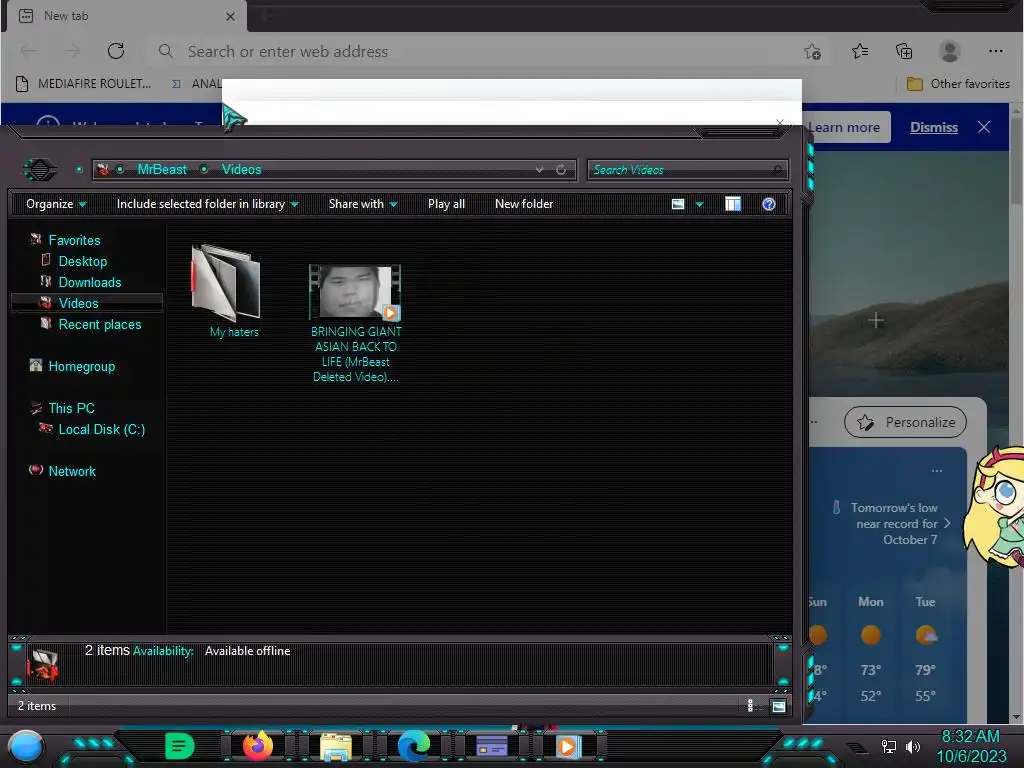Select Network in navigation pane
The width and height of the screenshot is (1024, 768).
click(x=72, y=471)
